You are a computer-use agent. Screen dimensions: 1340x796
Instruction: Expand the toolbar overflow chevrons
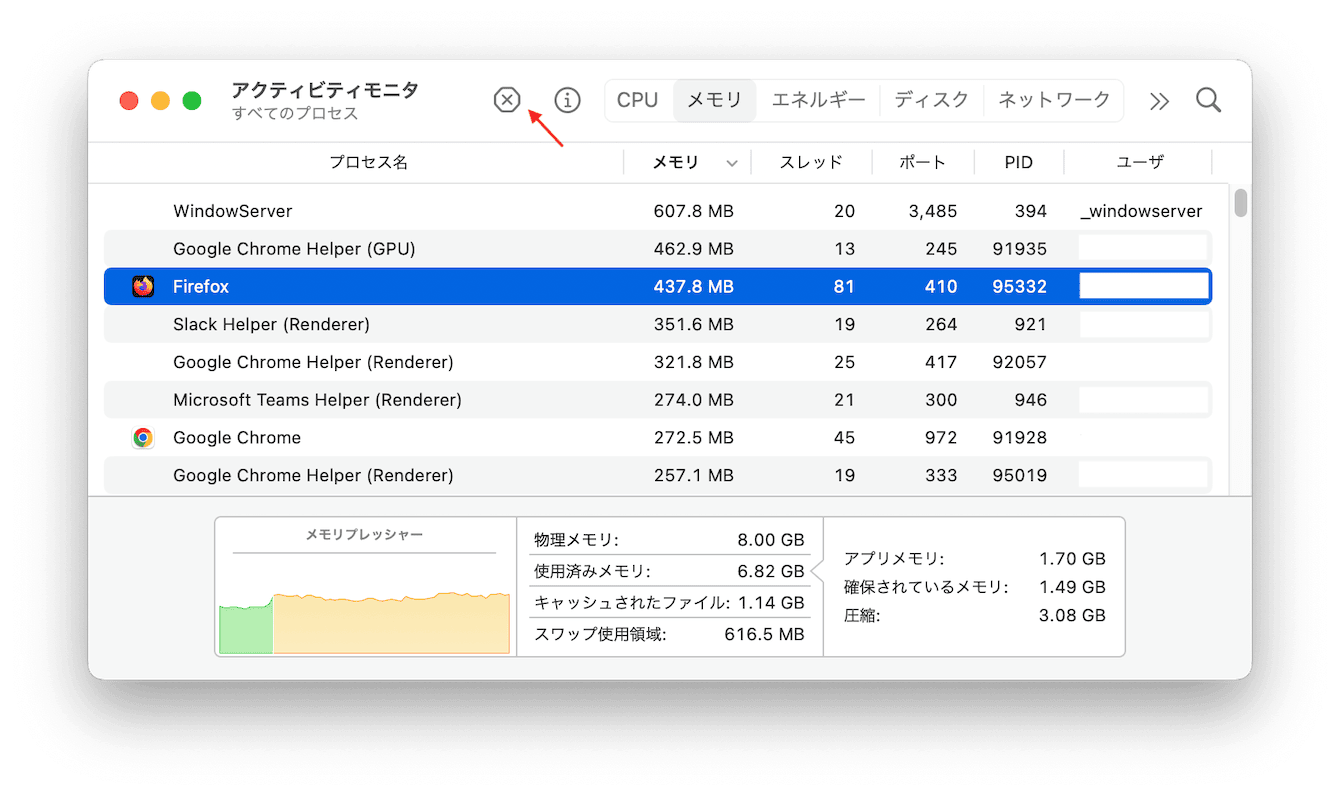(1159, 101)
